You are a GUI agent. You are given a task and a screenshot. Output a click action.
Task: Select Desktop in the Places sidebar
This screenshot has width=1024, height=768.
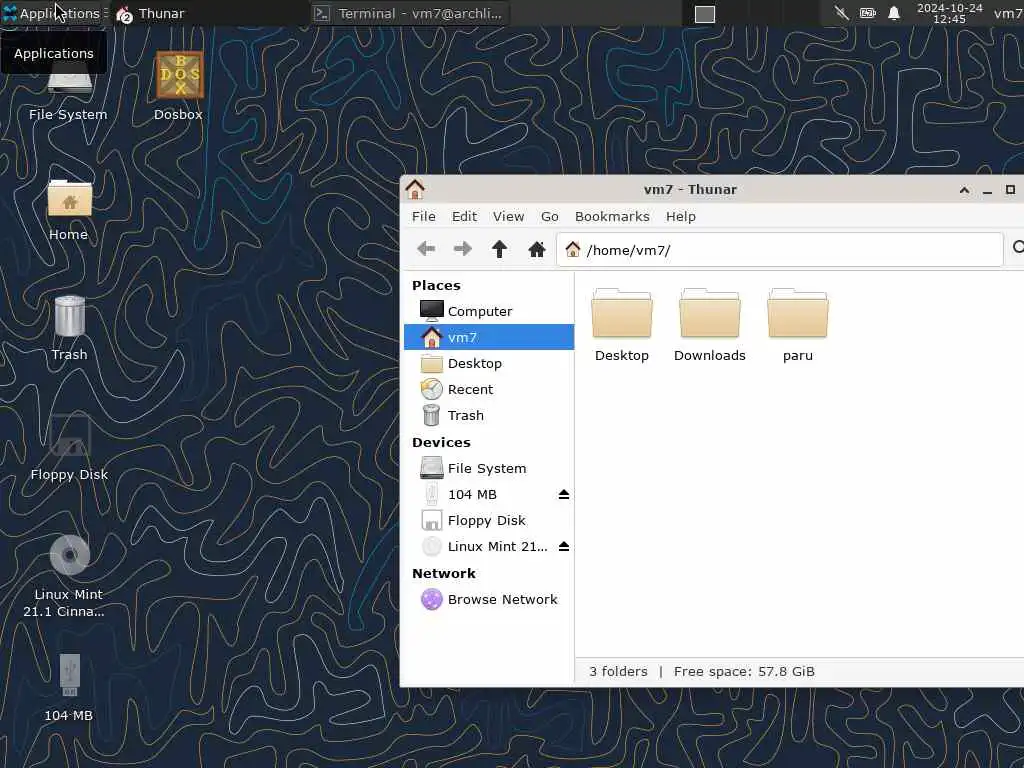point(488,364)
